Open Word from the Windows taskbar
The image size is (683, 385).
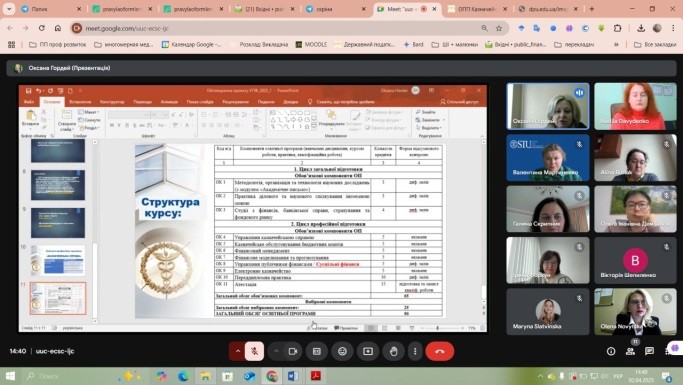pyautogui.click(x=293, y=376)
